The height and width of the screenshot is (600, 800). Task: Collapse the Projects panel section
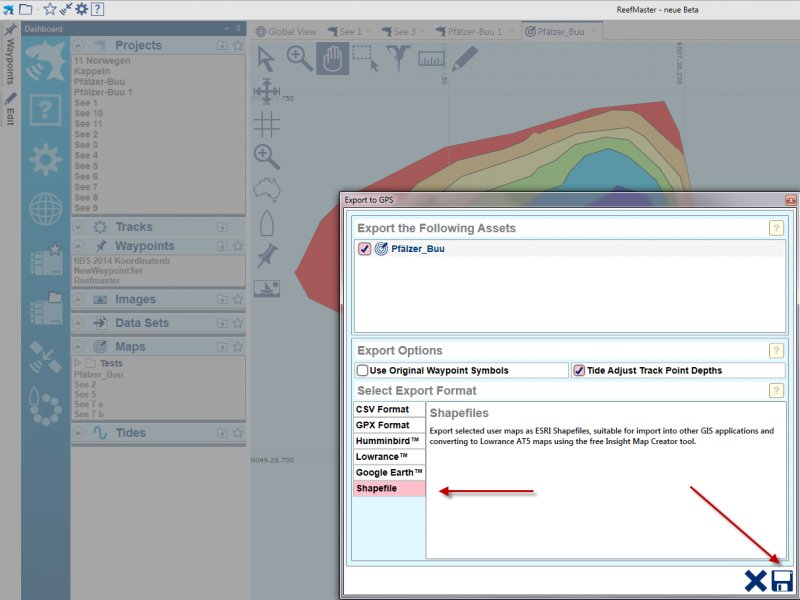(x=80, y=46)
